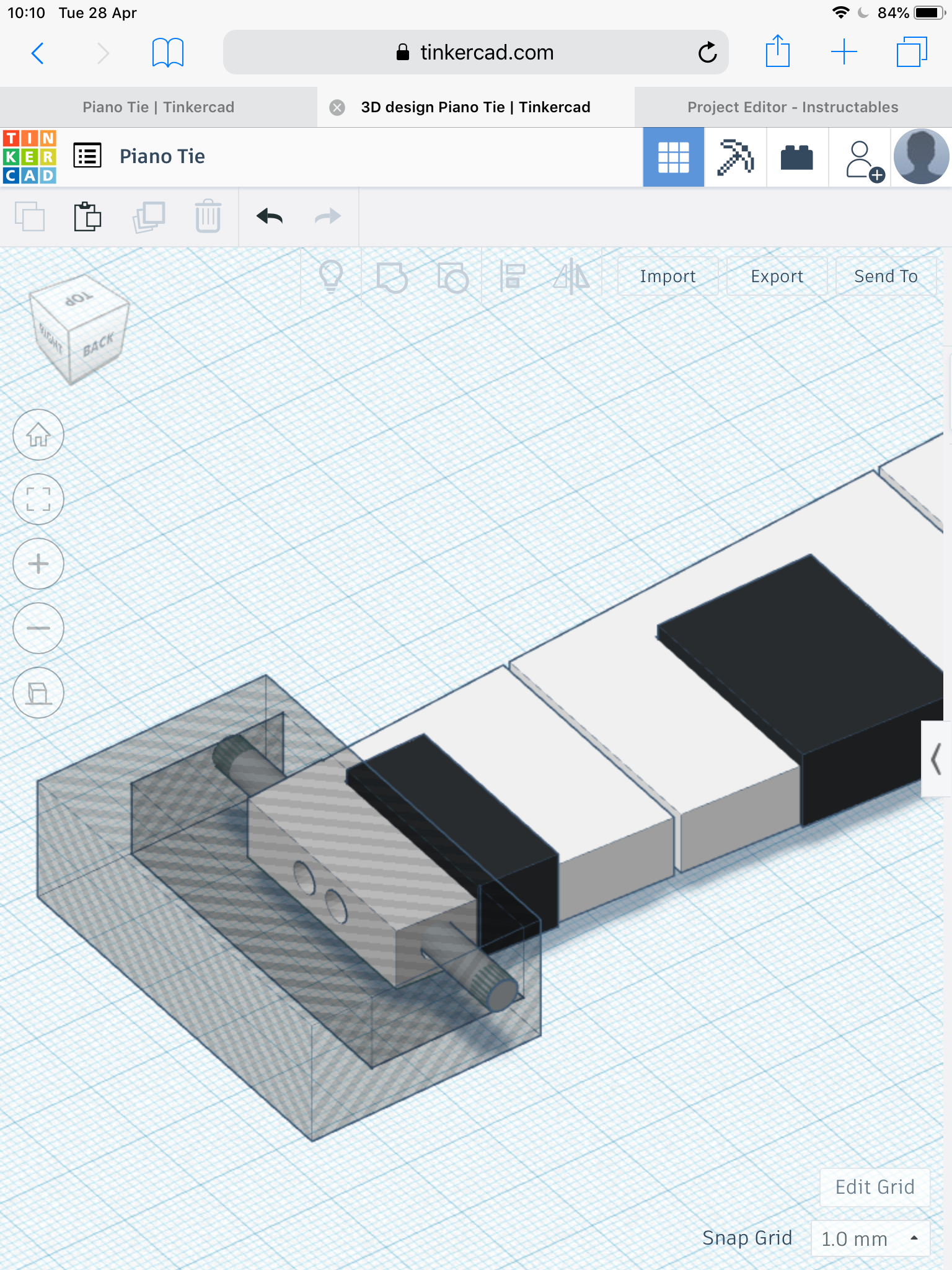The image size is (952, 1270).
Task: Open the user profile avatar
Action: pos(921,156)
